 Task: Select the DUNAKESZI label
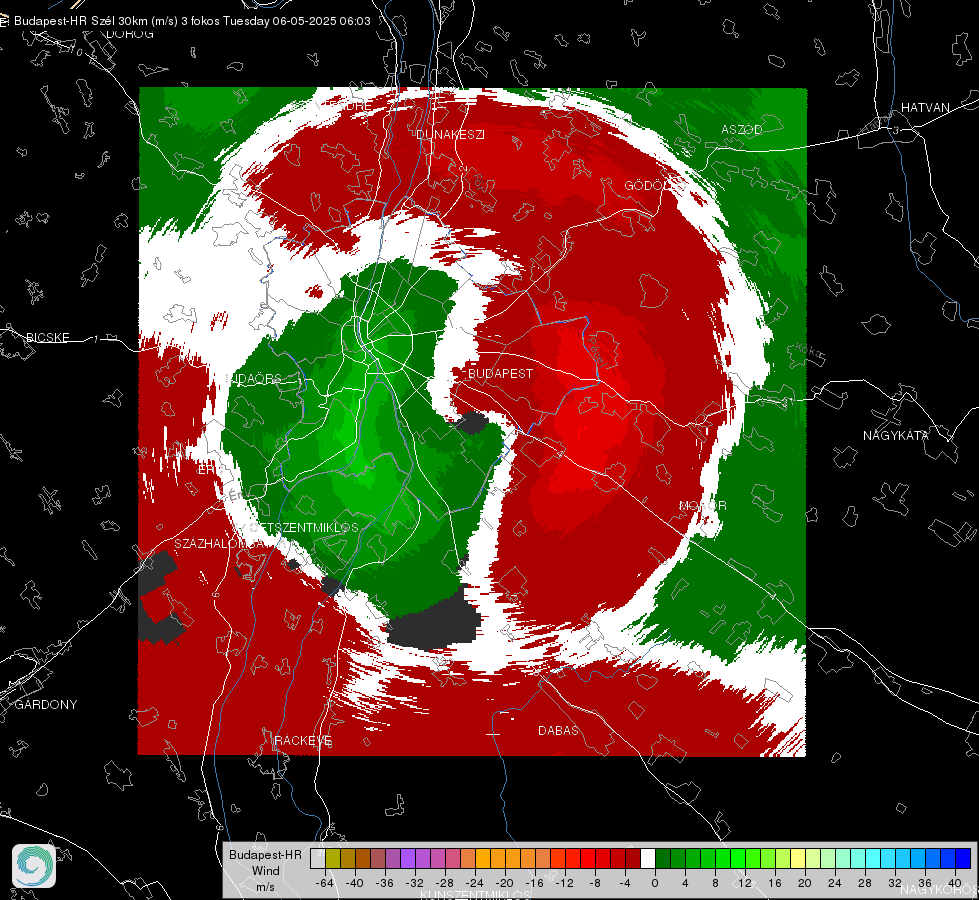450,135
